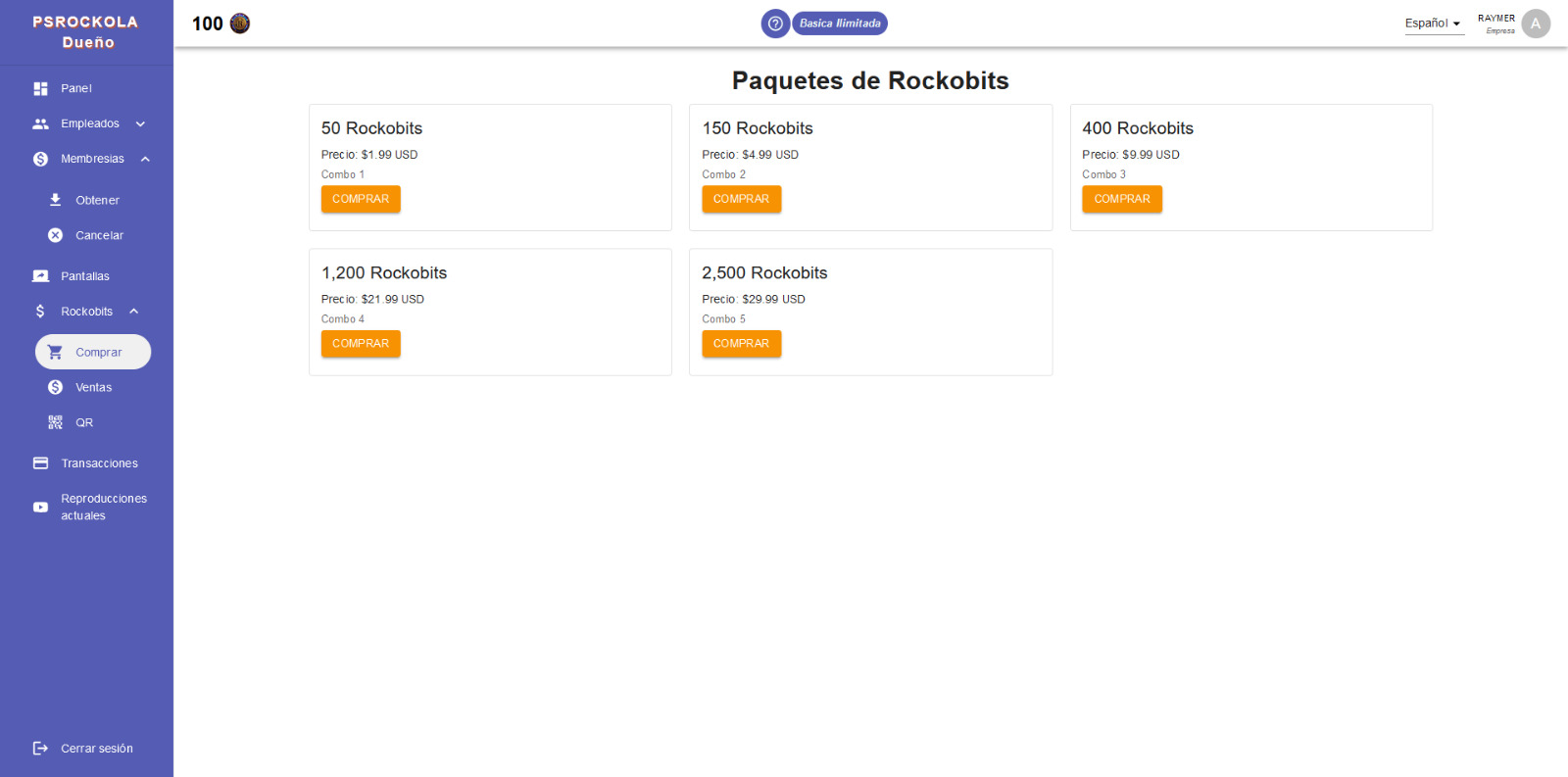Click the '400 Rockobits' card title

1138,128
